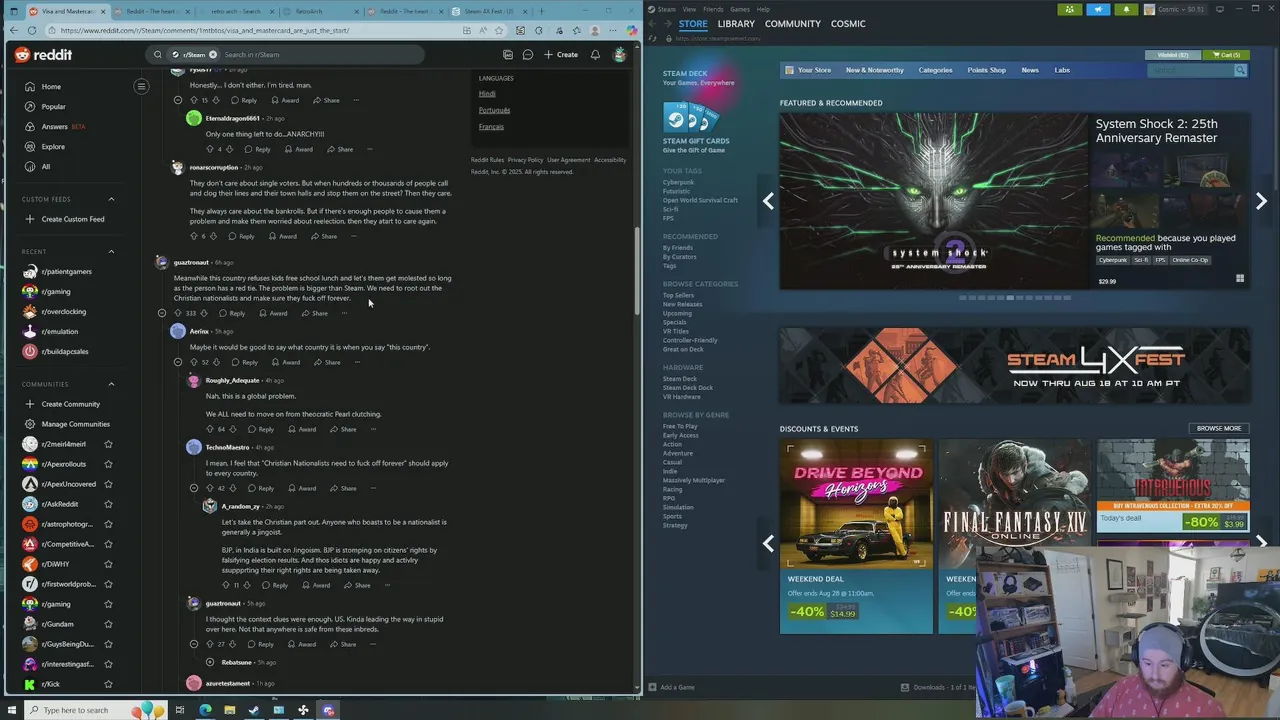Favorite r/CompetitiveA... with the star icon
This screenshot has width=1280, height=720.
(108, 544)
